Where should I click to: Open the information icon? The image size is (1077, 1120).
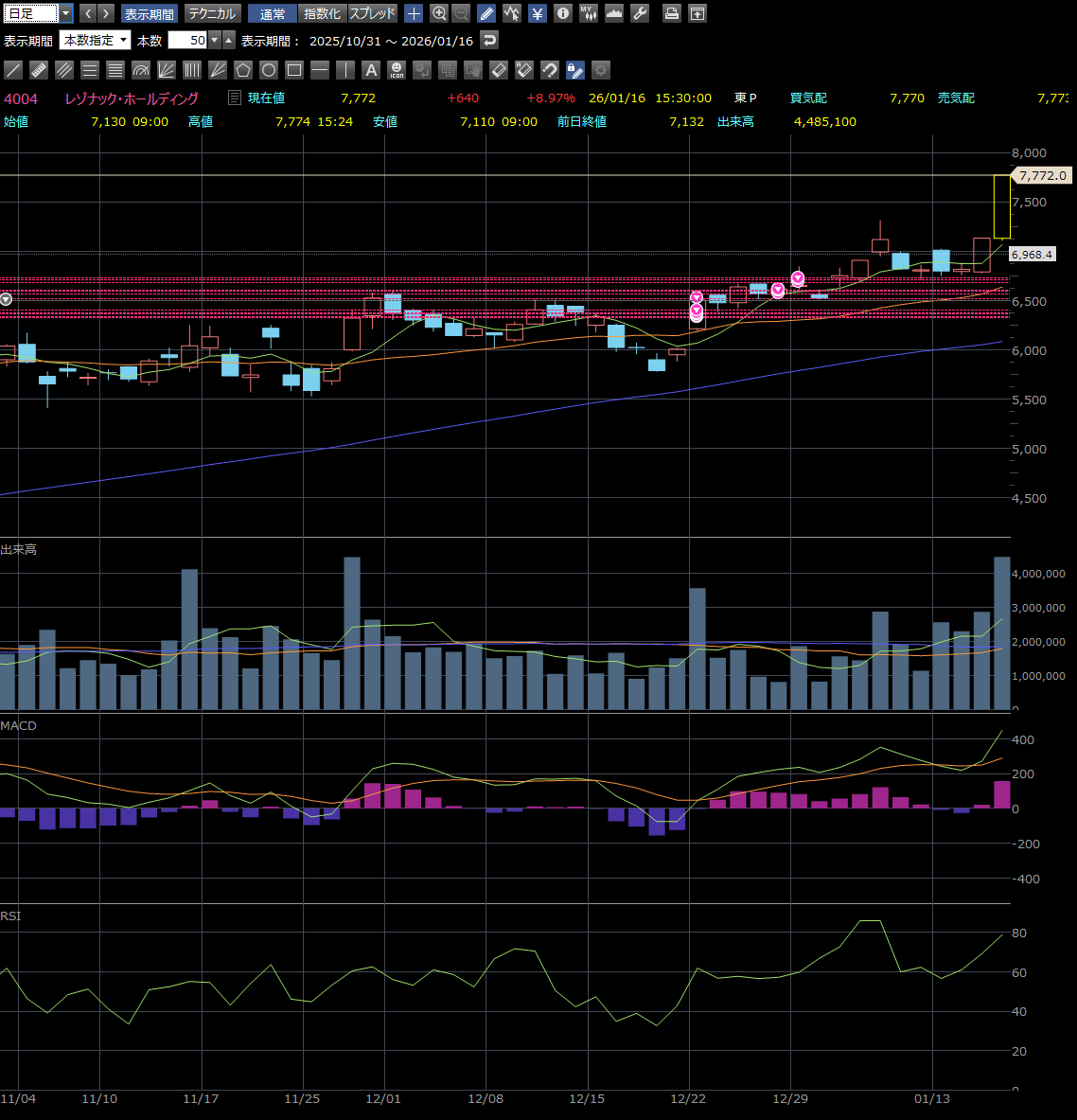click(563, 13)
